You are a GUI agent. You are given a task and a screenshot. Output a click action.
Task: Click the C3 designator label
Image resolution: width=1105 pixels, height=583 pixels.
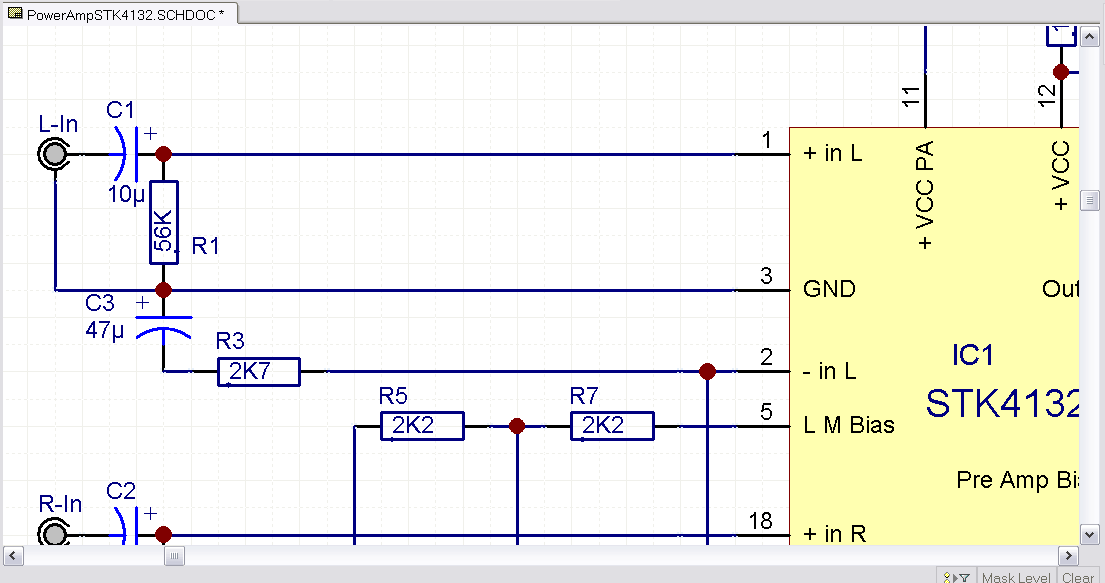(99, 303)
